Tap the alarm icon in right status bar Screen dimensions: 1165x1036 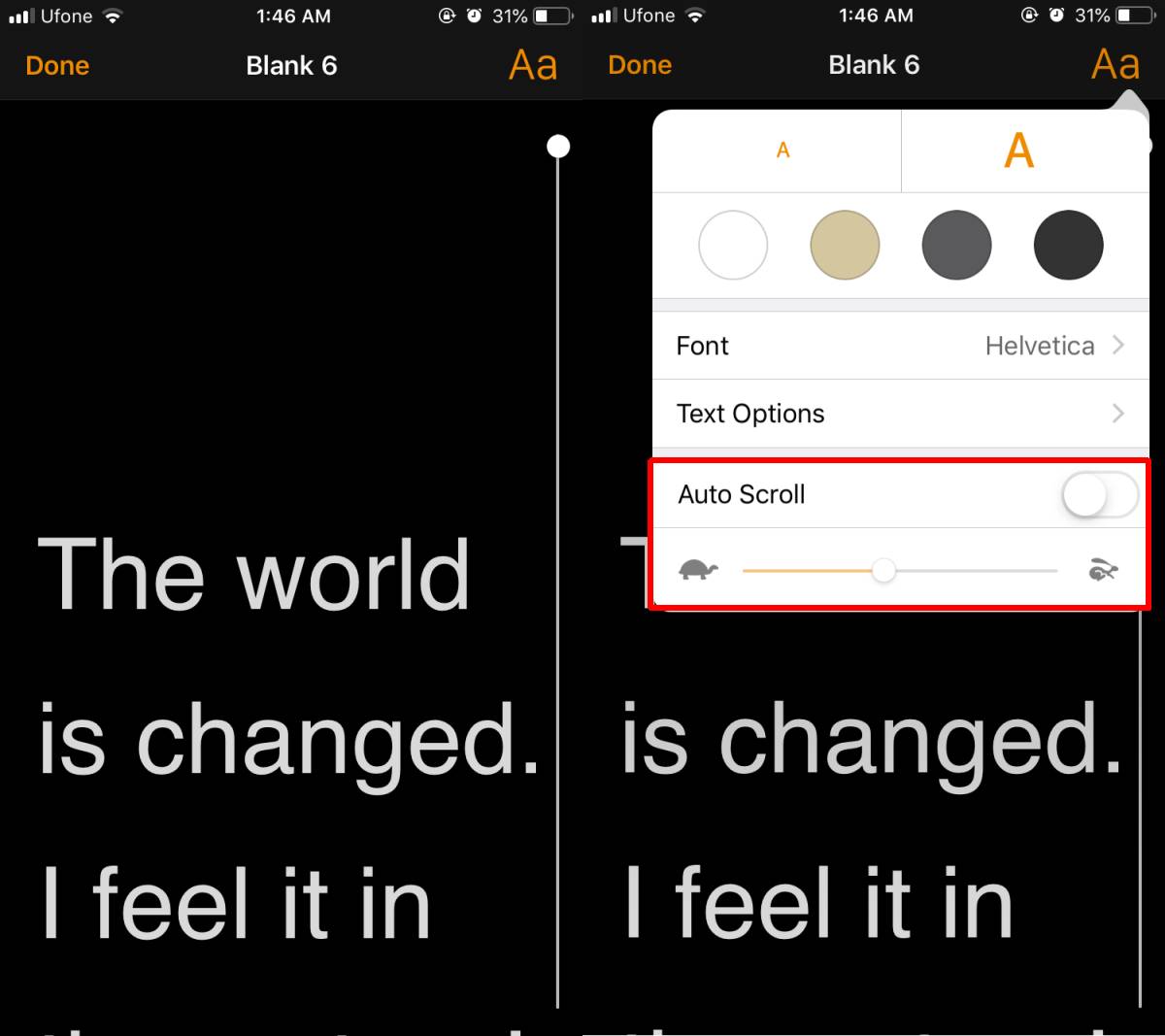click(x=1056, y=17)
